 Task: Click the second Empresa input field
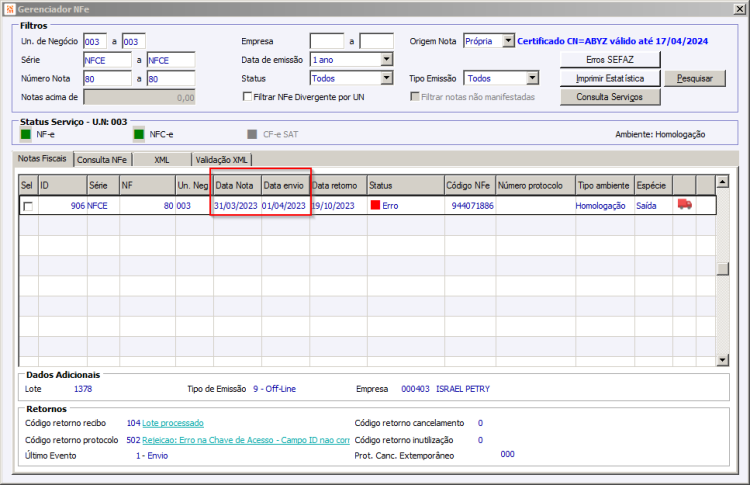click(x=376, y=41)
